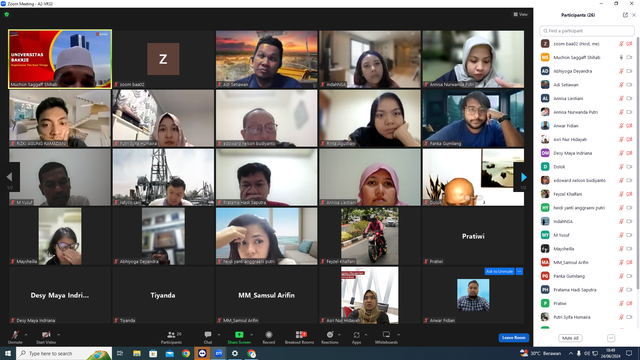This screenshot has height=360, width=640.
Task: Click Abhiyoga Deyandra avatar in list
Action: 545,71
